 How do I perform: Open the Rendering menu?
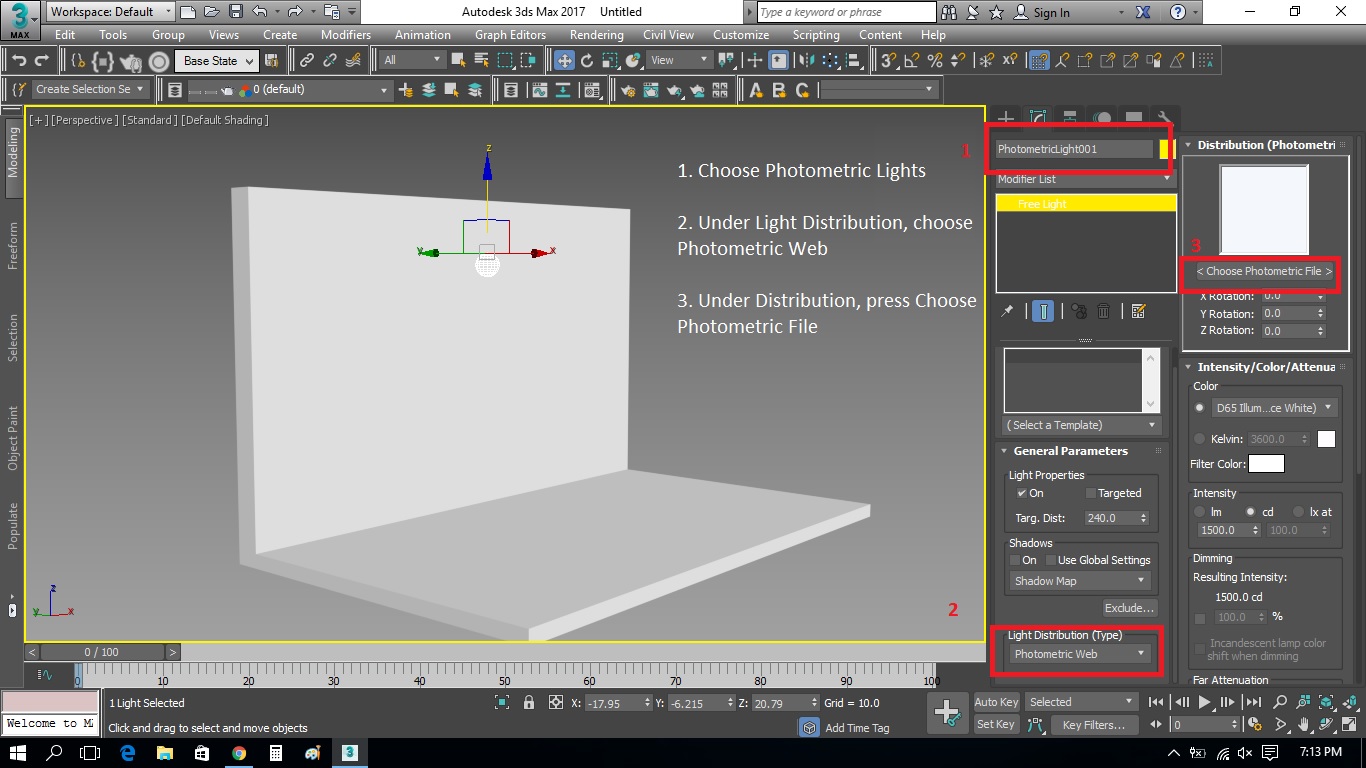click(x=596, y=34)
